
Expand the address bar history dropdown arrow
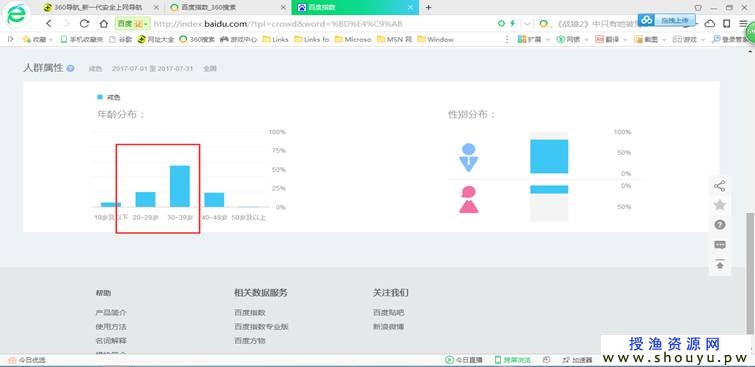(x=528, y=24)
